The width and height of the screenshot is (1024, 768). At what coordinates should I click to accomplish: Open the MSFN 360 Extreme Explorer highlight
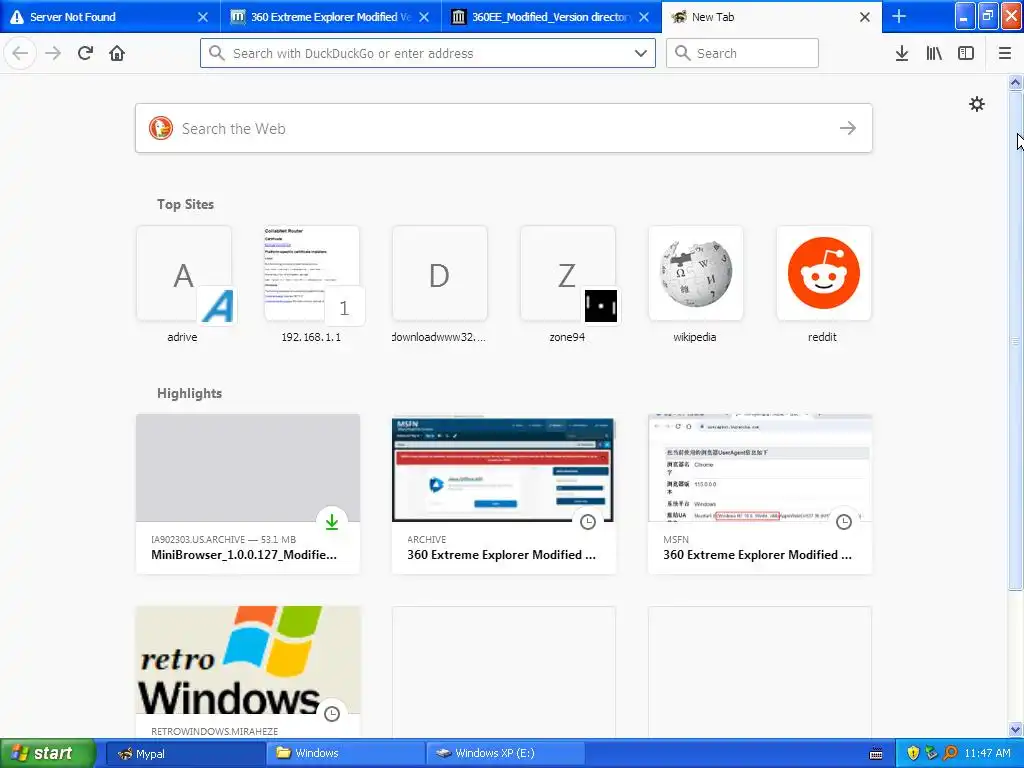click(760, 494)
